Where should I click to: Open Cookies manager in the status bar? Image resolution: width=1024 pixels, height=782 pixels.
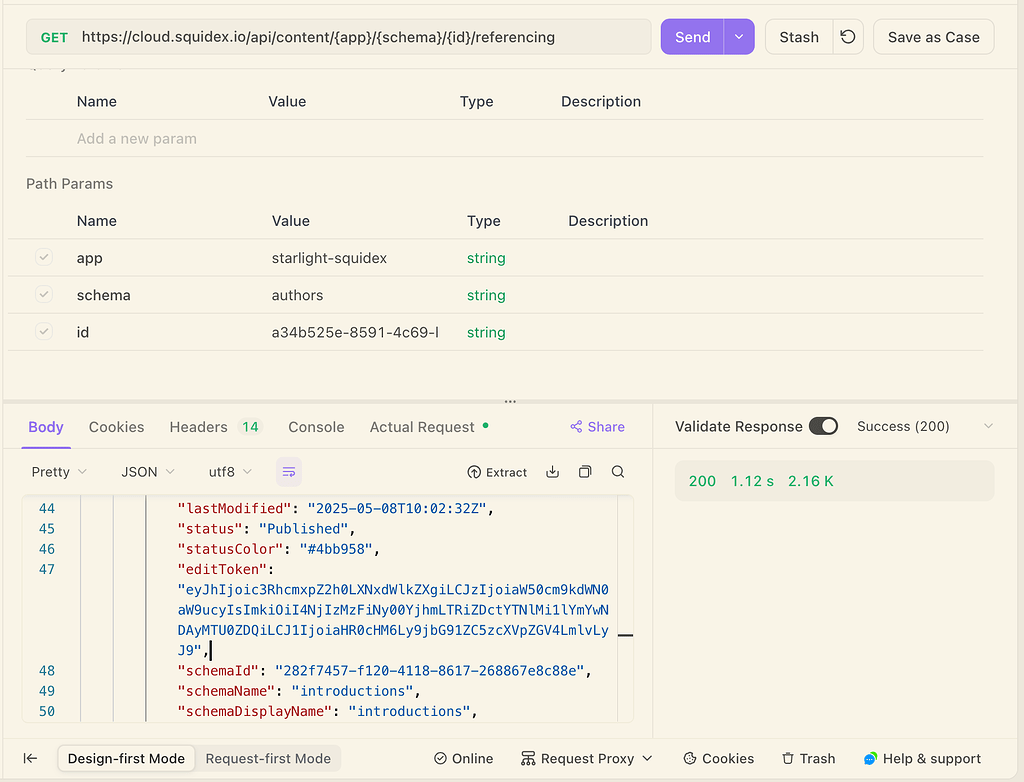tap(718, 758)
